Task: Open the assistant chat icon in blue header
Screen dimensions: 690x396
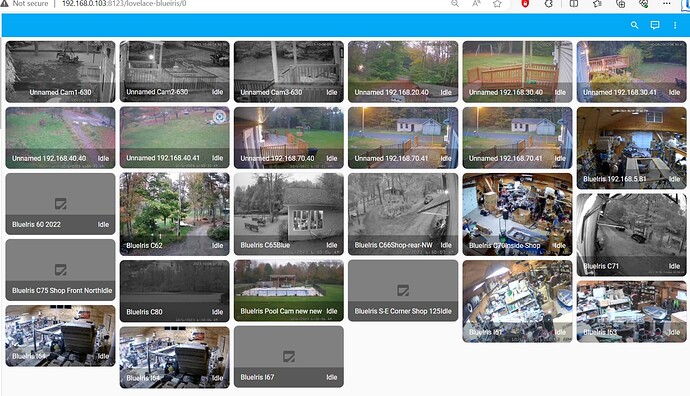Action: (655, 25)
